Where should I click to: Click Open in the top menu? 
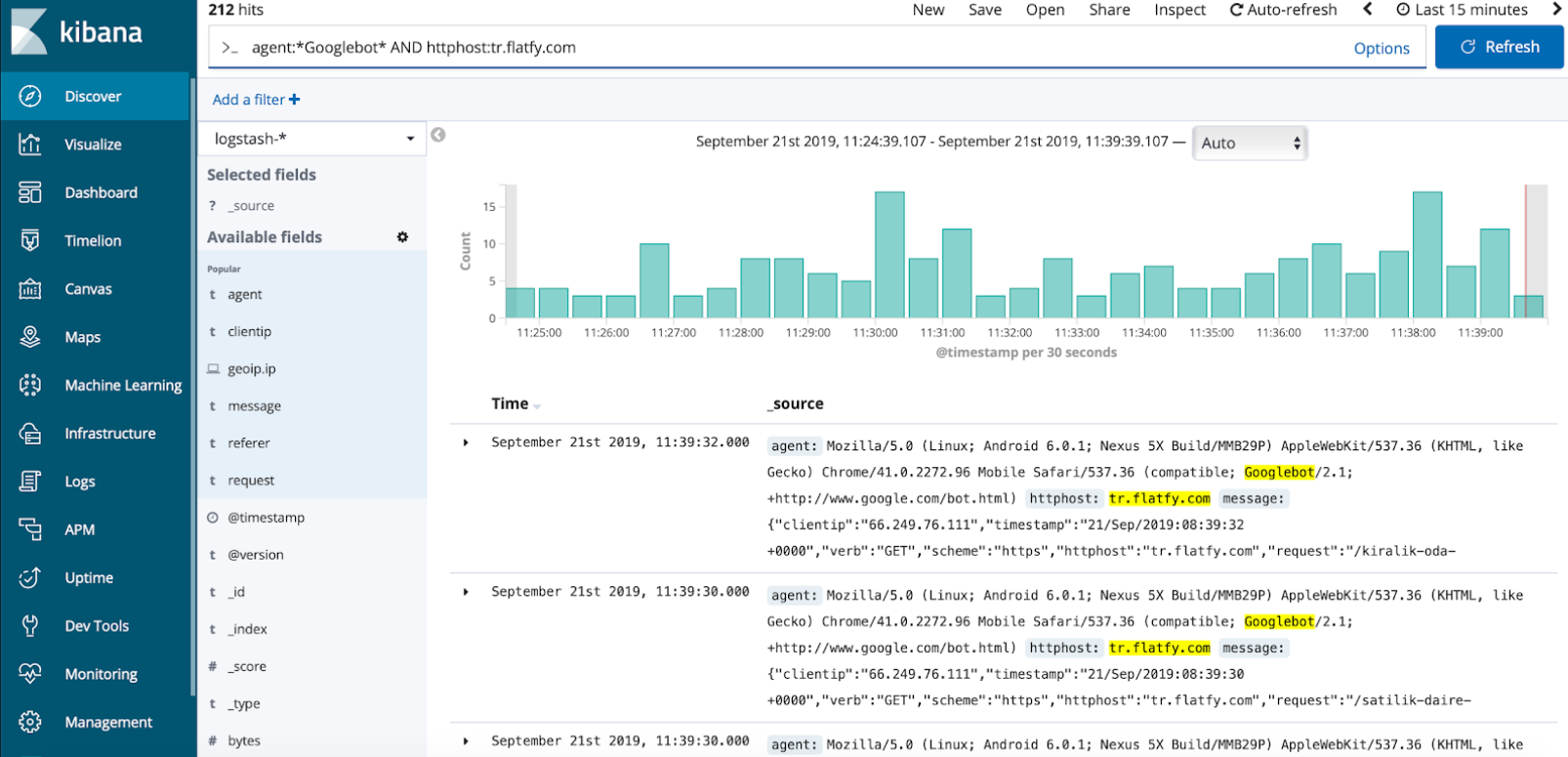click(x=1045, y=10)
